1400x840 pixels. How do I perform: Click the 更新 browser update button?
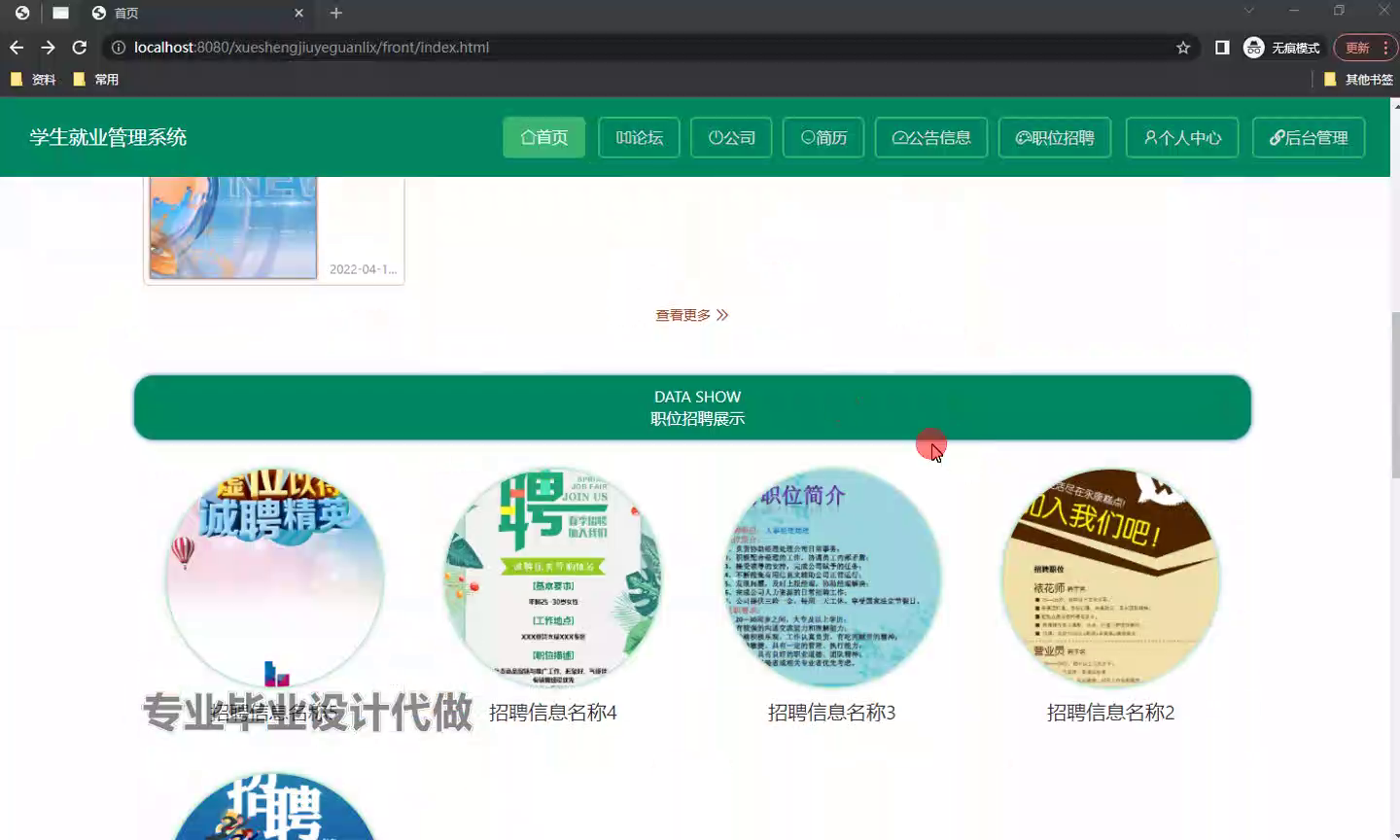point(1357,48)
